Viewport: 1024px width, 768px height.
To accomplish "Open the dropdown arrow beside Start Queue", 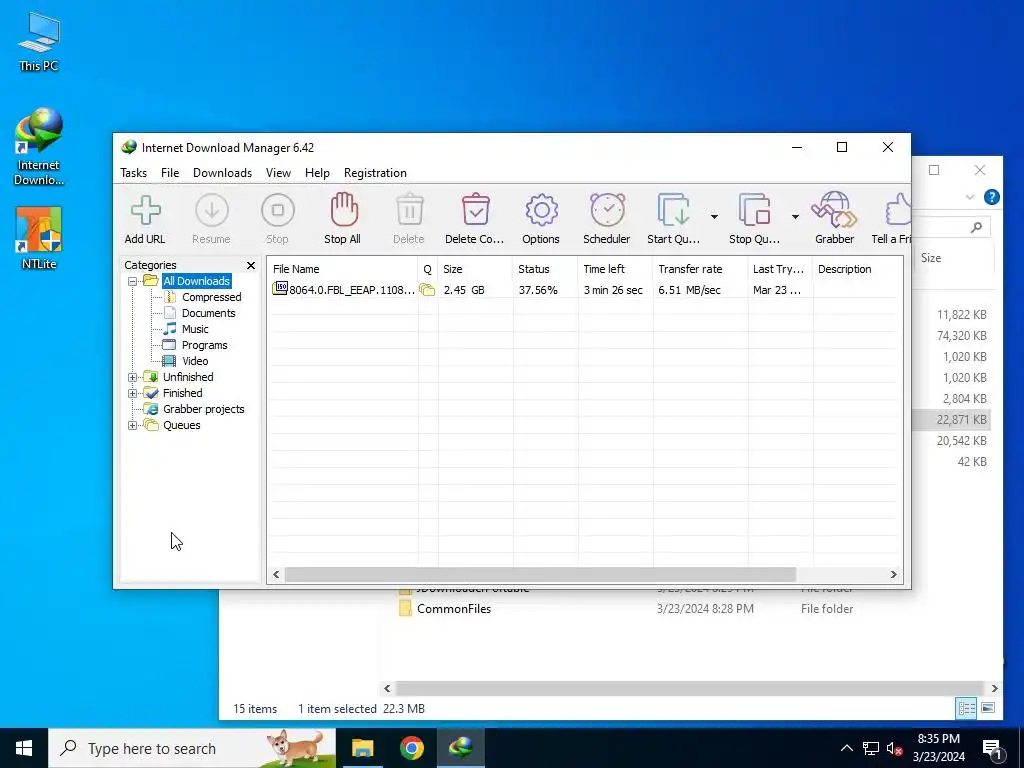I will point(714,216).
